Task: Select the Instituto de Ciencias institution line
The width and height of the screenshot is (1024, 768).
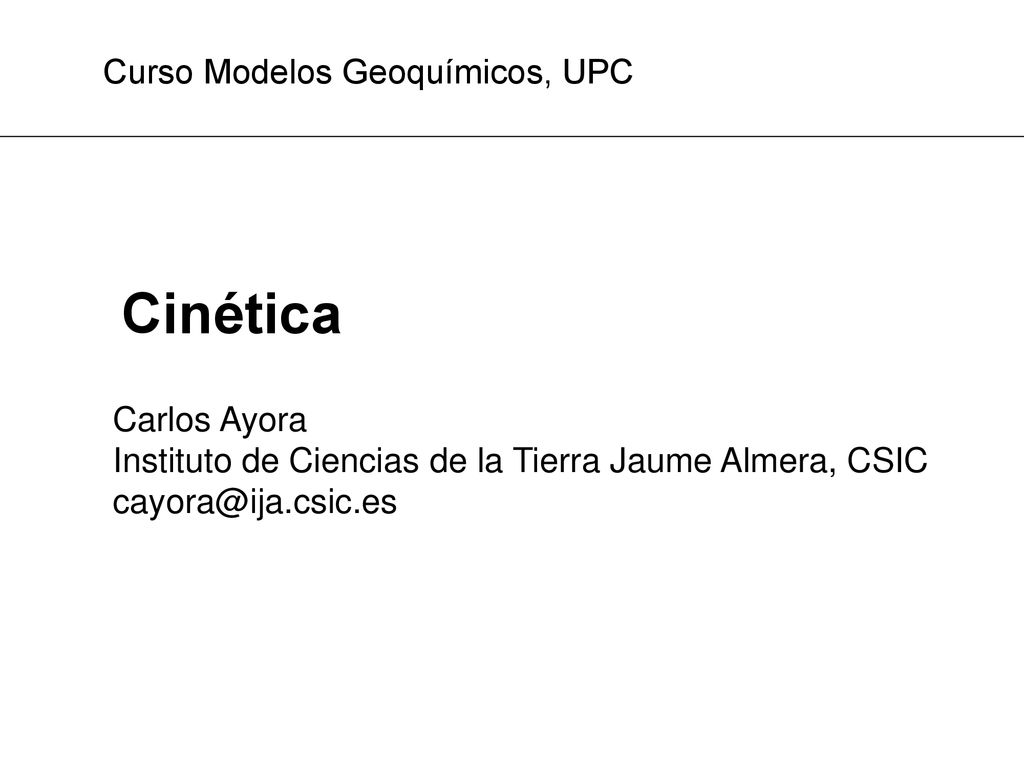Action: (x=520, y=460)
